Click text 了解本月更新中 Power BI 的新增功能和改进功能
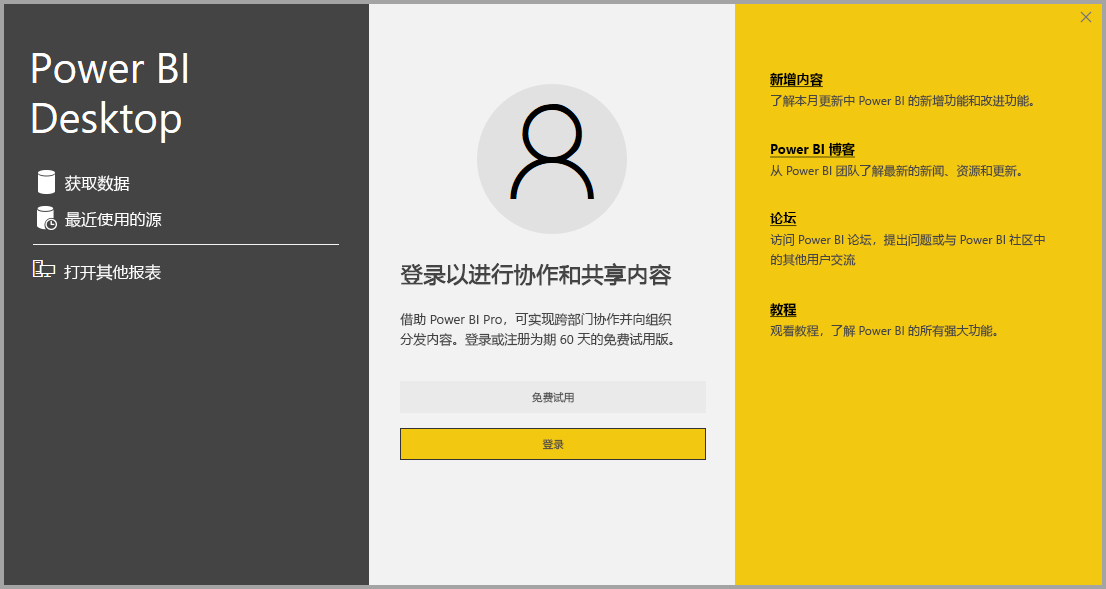 [x=902, y=101]
